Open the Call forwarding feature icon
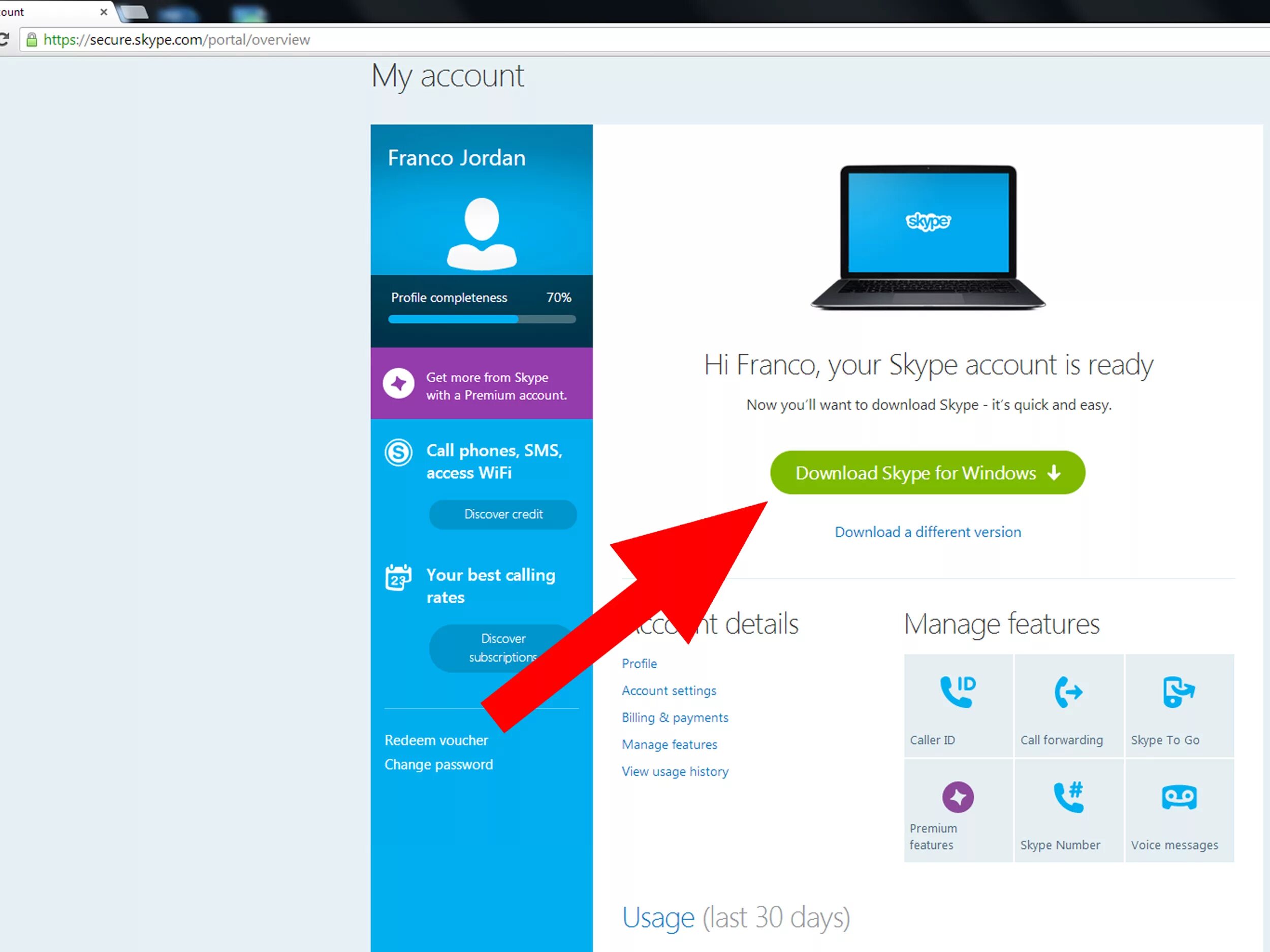Viewport: 1270px width, 952px height. pyautogui.click(x=1068, y=692)
